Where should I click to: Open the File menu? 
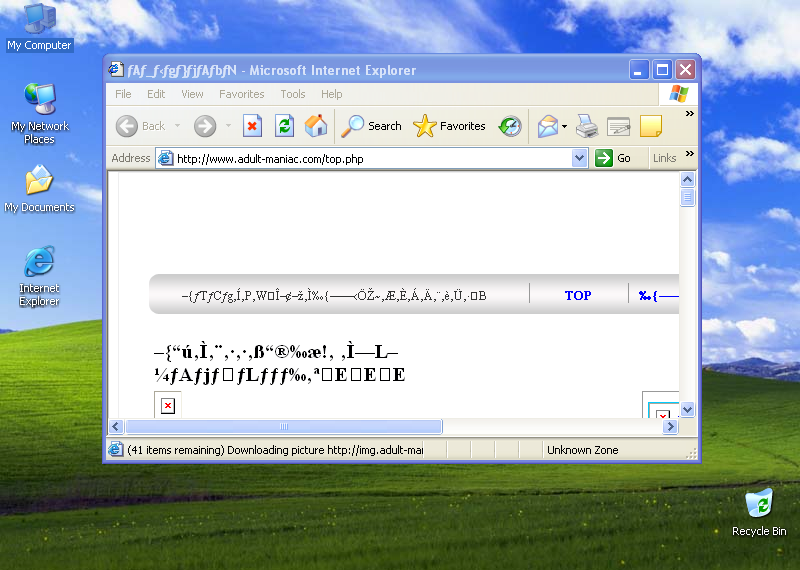[x=123, y=94]
